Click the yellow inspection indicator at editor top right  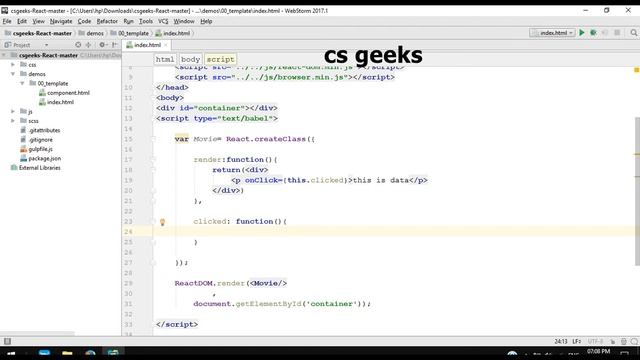click(636, 70)
